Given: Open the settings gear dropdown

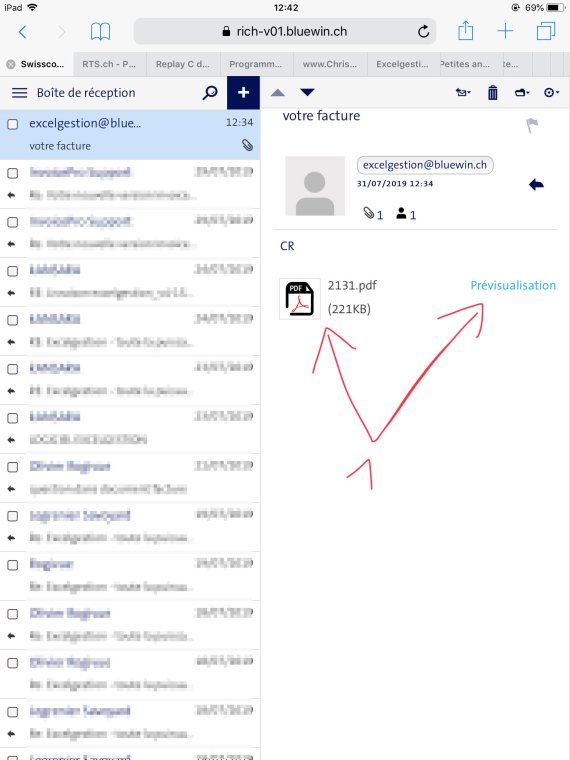Looking at the screenshot, I should pyautogui.click(x=552, y=92).
